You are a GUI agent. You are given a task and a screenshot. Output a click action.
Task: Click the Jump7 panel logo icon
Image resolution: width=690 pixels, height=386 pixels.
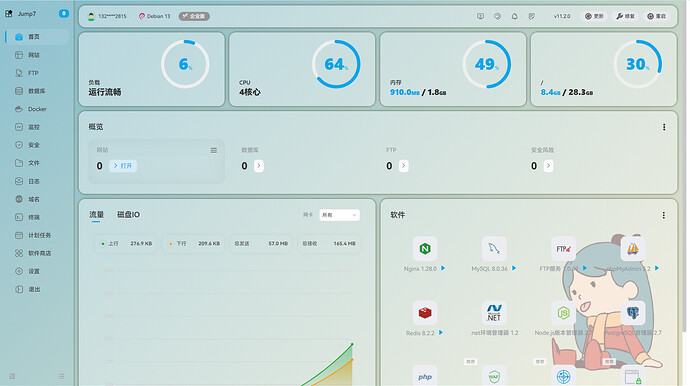[9, 14]
